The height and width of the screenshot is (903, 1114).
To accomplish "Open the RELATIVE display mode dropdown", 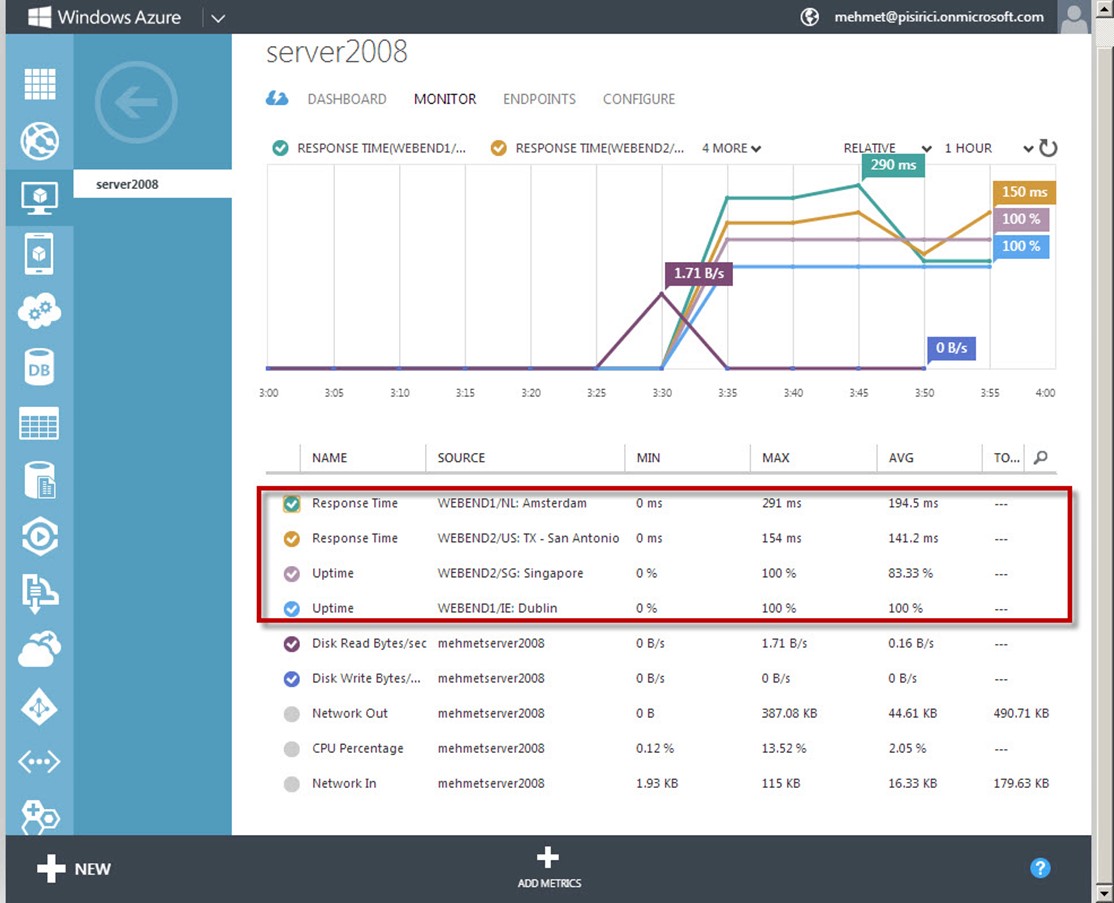I will pos(887,148).
